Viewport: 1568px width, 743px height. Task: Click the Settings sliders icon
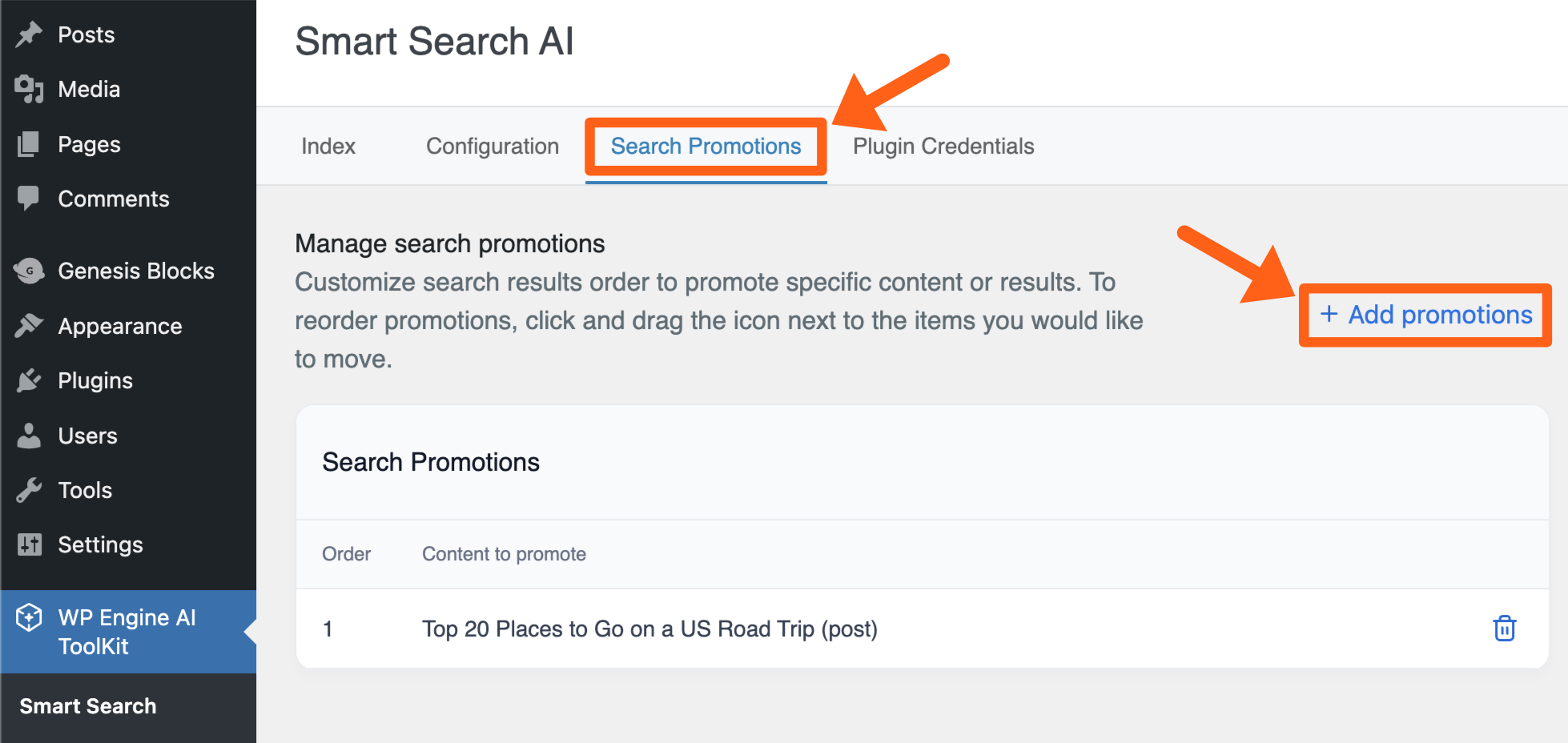(x=29, y=544)
